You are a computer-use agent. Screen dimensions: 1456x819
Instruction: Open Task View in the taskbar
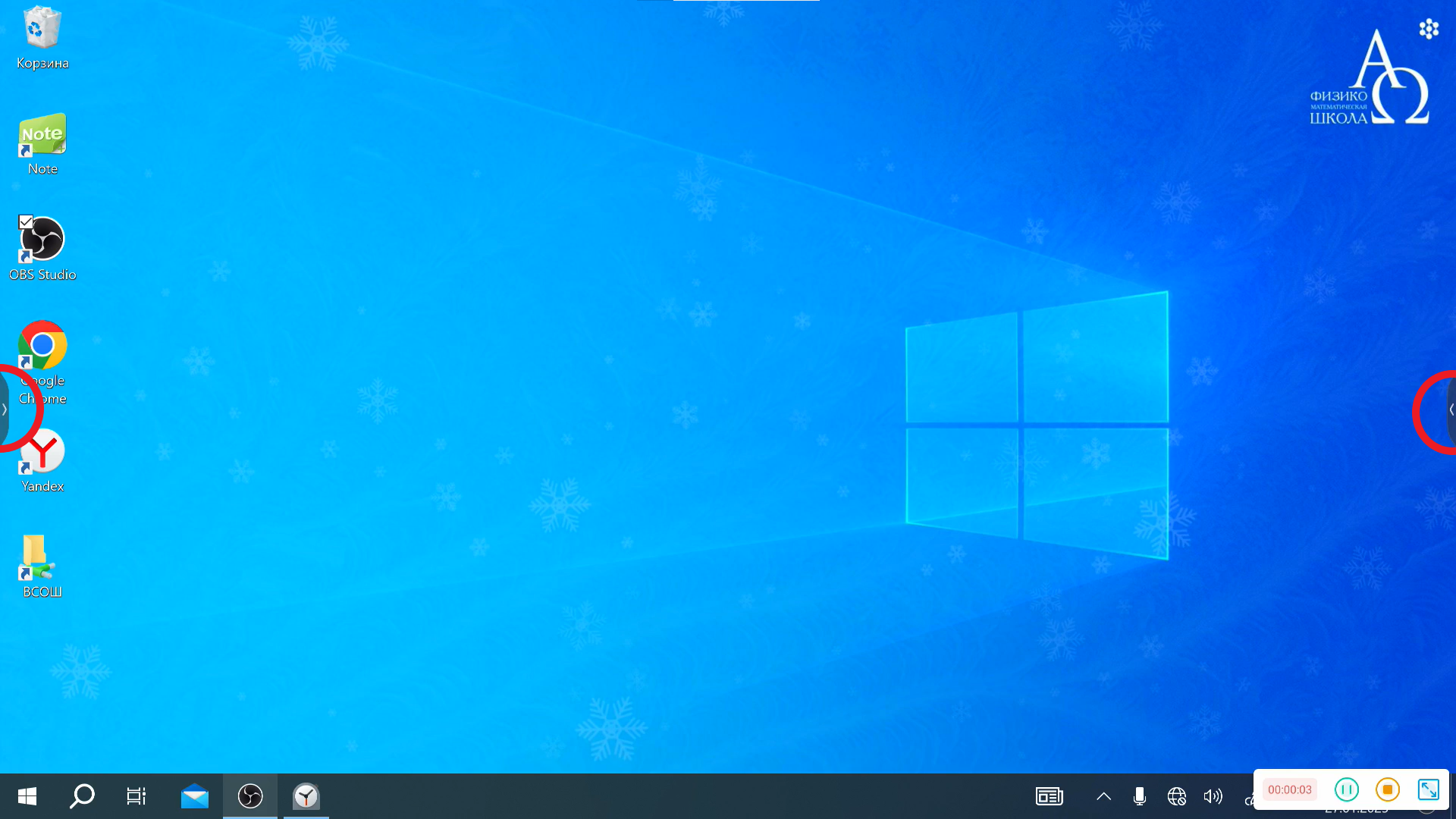[136, 796]
